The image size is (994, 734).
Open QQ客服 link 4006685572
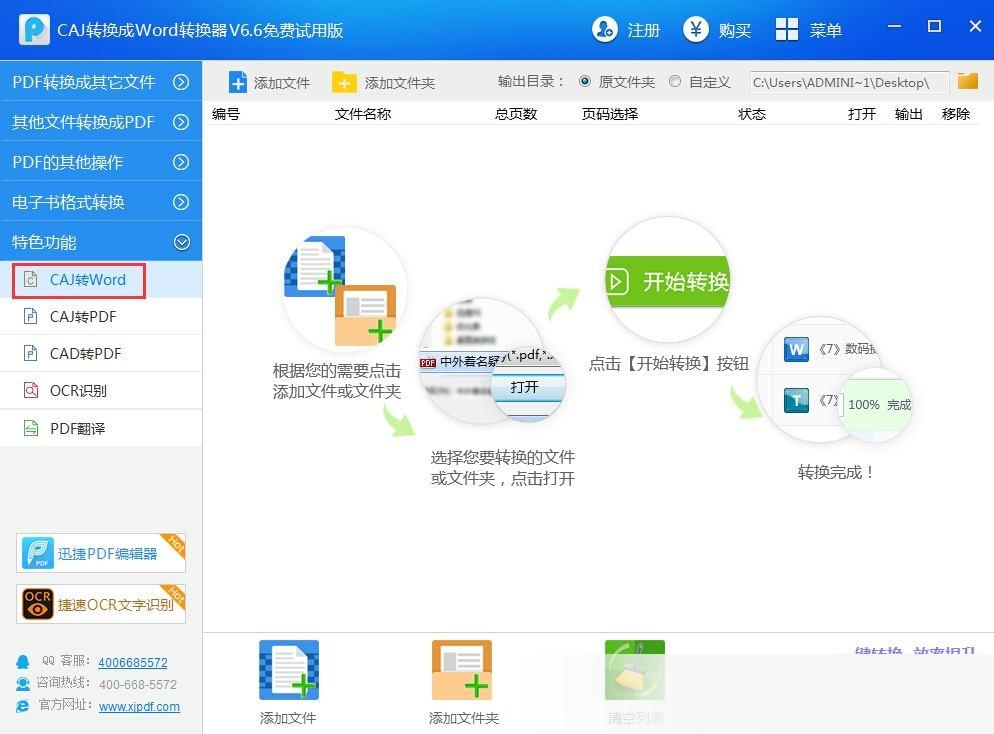[132, 662]
